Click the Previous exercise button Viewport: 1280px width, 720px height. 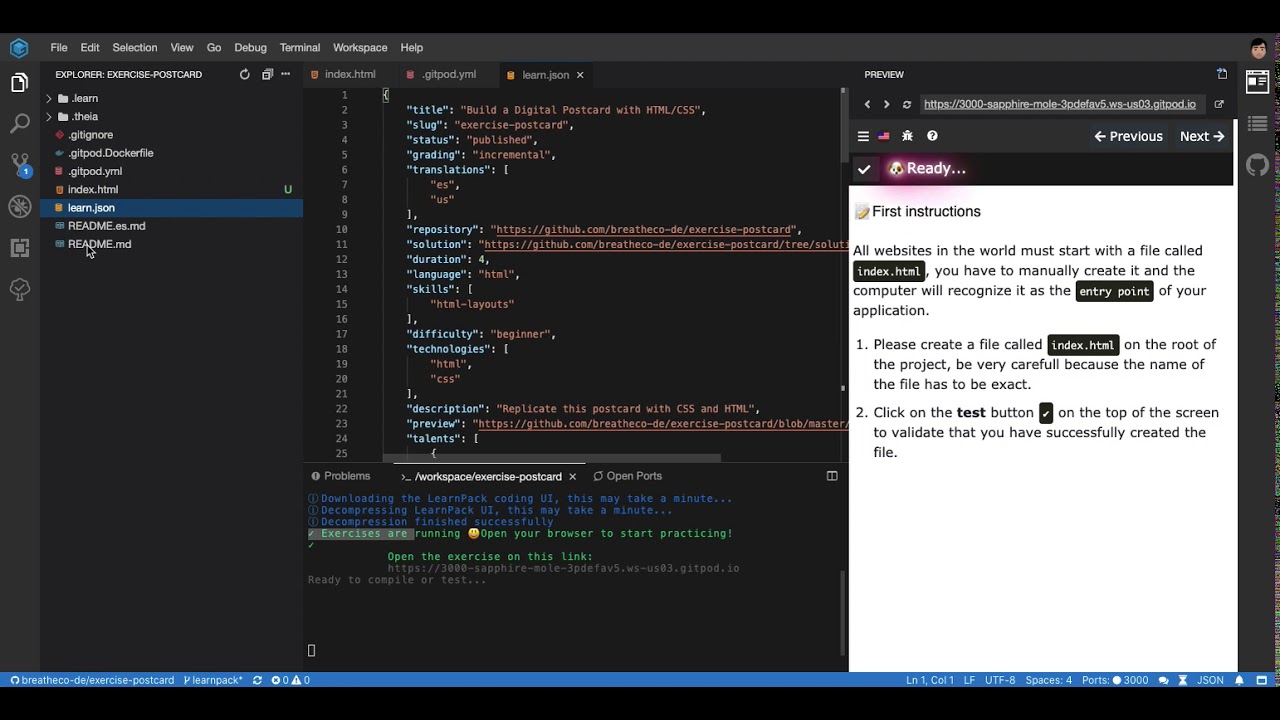pyautogui.click(x=1129, y=136)
